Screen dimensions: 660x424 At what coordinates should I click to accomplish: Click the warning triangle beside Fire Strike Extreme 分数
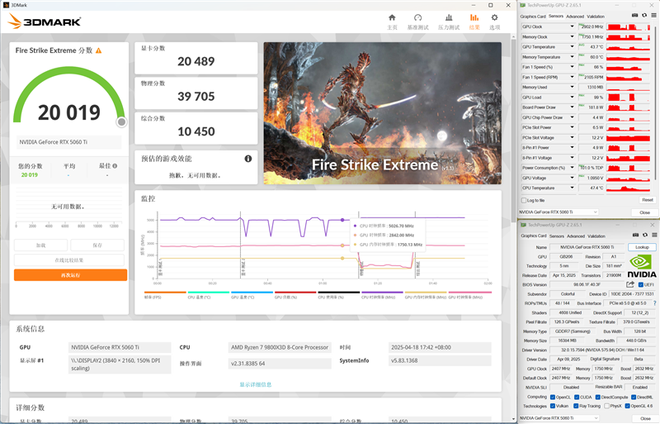point(98,51)
